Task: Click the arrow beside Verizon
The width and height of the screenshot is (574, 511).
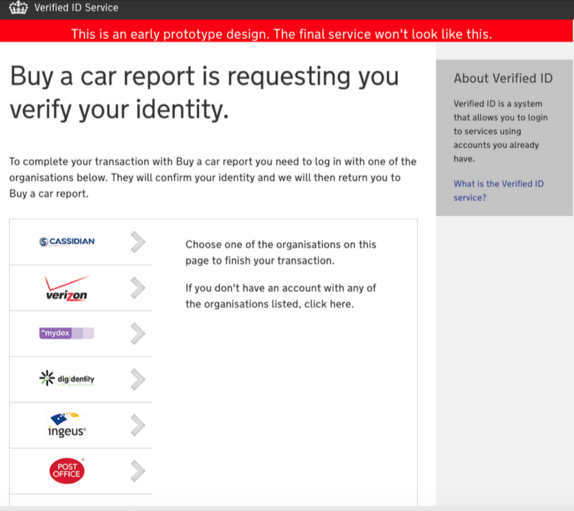Action: tap(138, 288)
